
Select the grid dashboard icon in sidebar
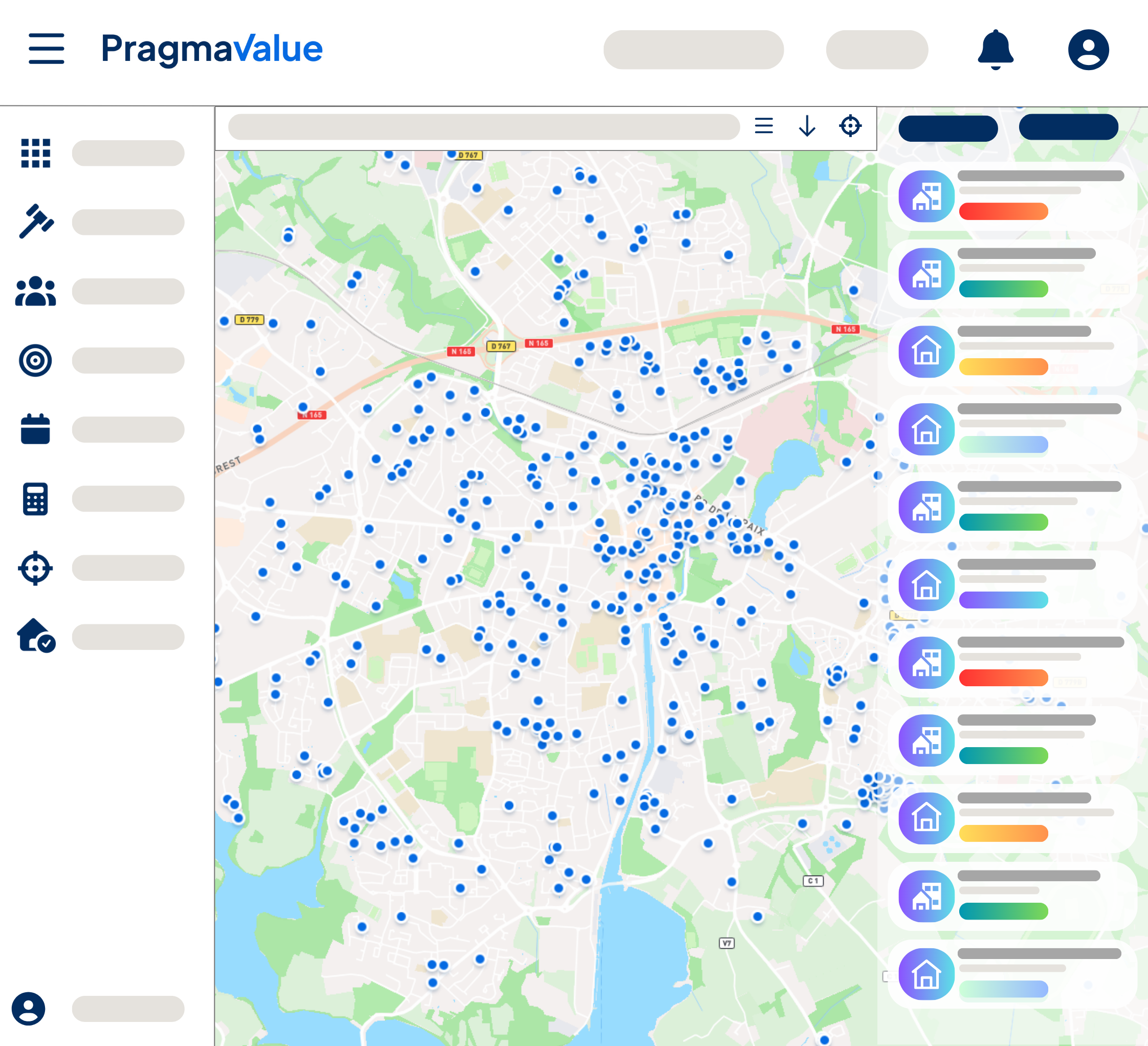(35, 153)
